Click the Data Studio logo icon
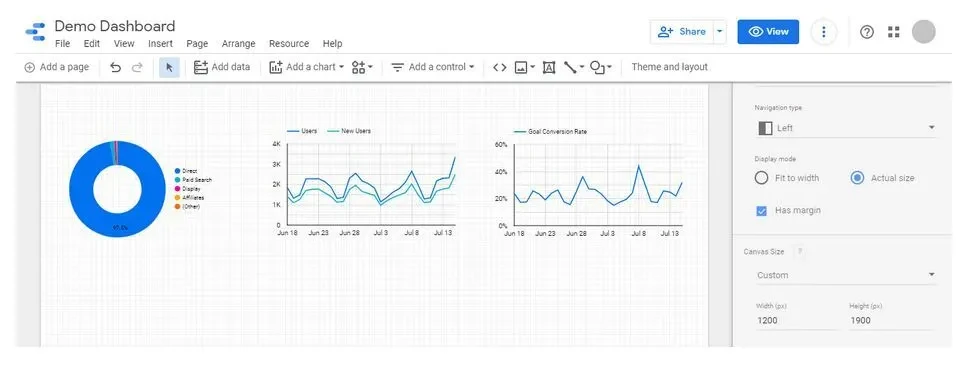 tap(35, 32)
